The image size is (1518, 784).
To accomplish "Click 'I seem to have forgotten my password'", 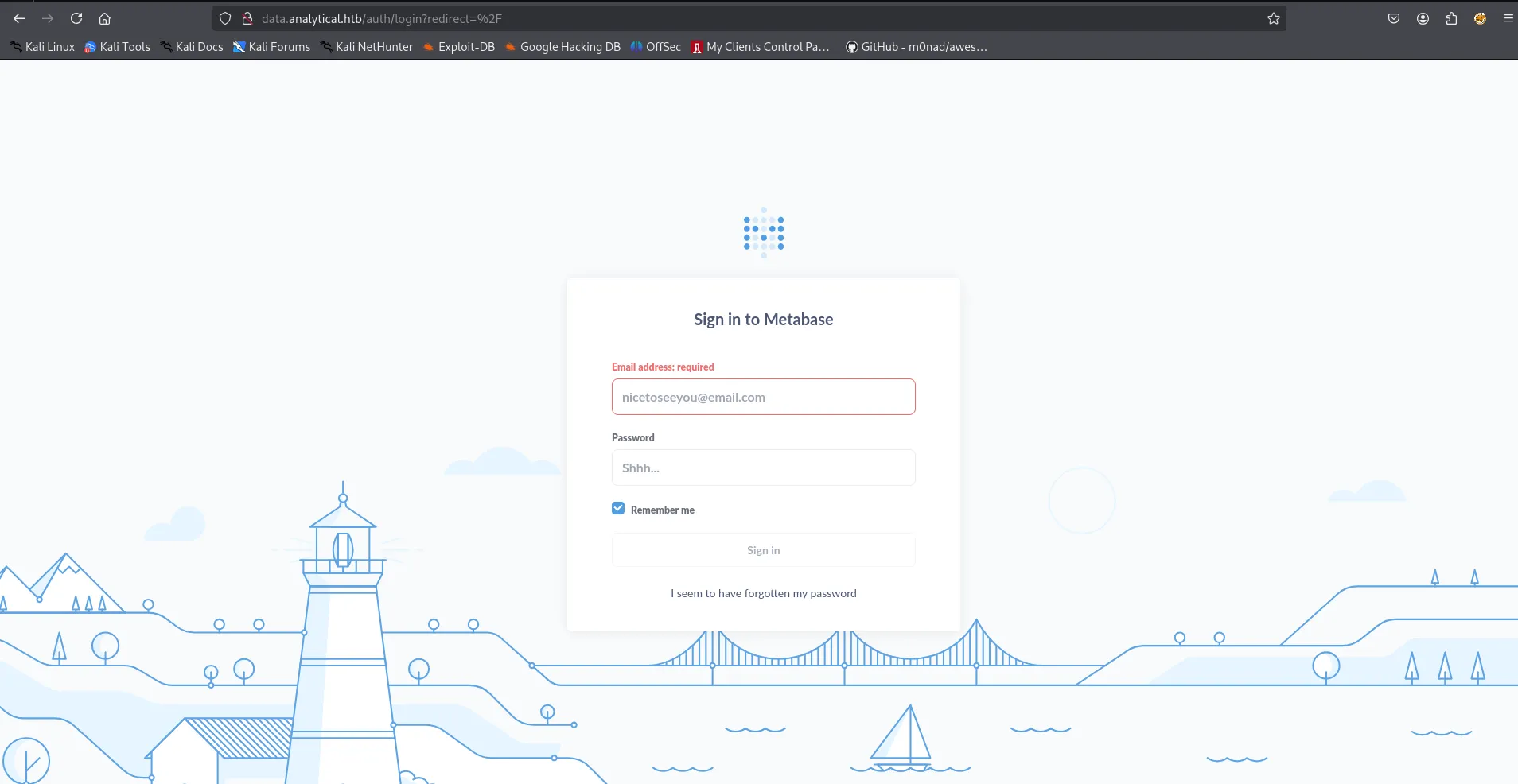I will pyautogui.click(x=764, y=593).
